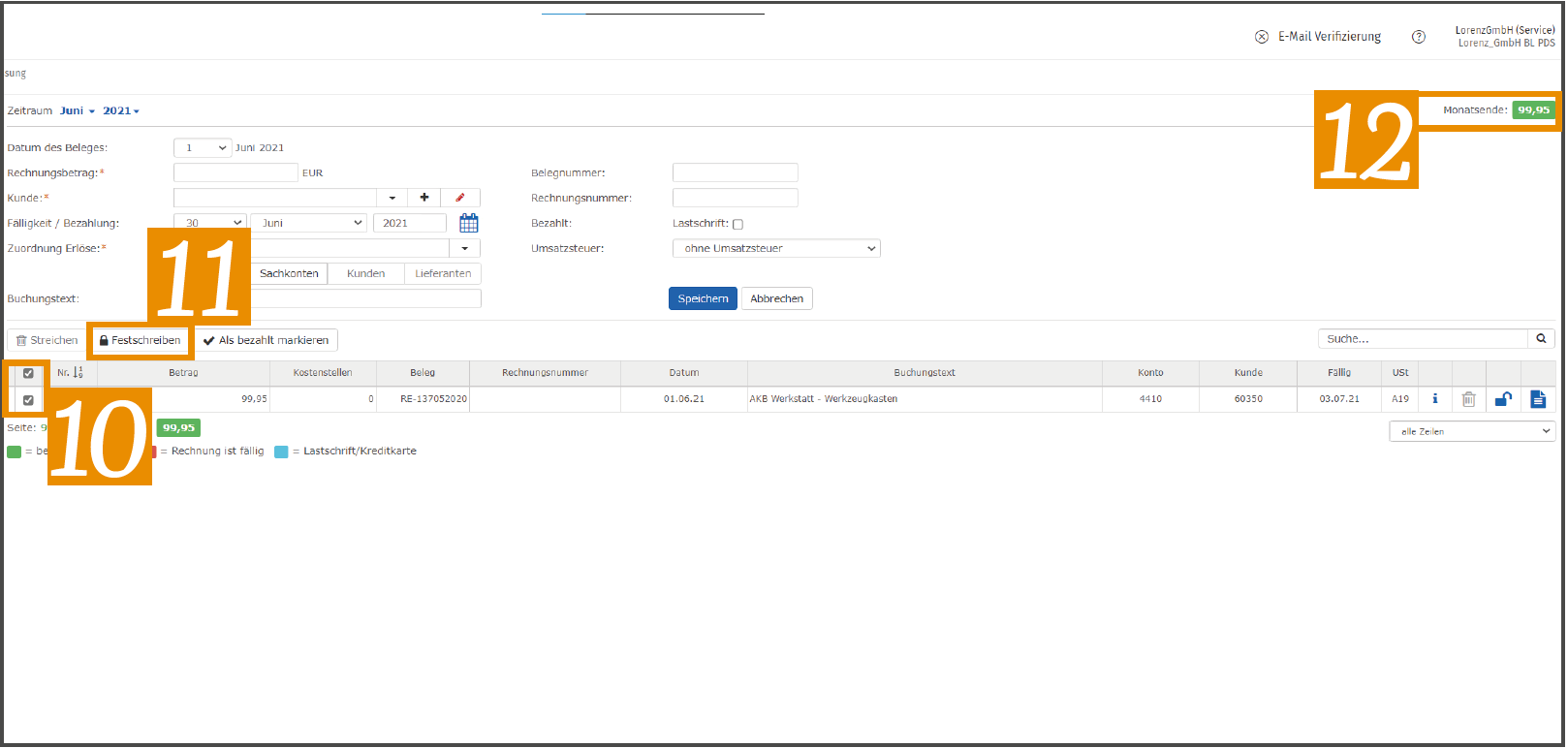Open the day dropdown for Datum des Beleges
Viewport: 1568px width, 748px height.
203,147
